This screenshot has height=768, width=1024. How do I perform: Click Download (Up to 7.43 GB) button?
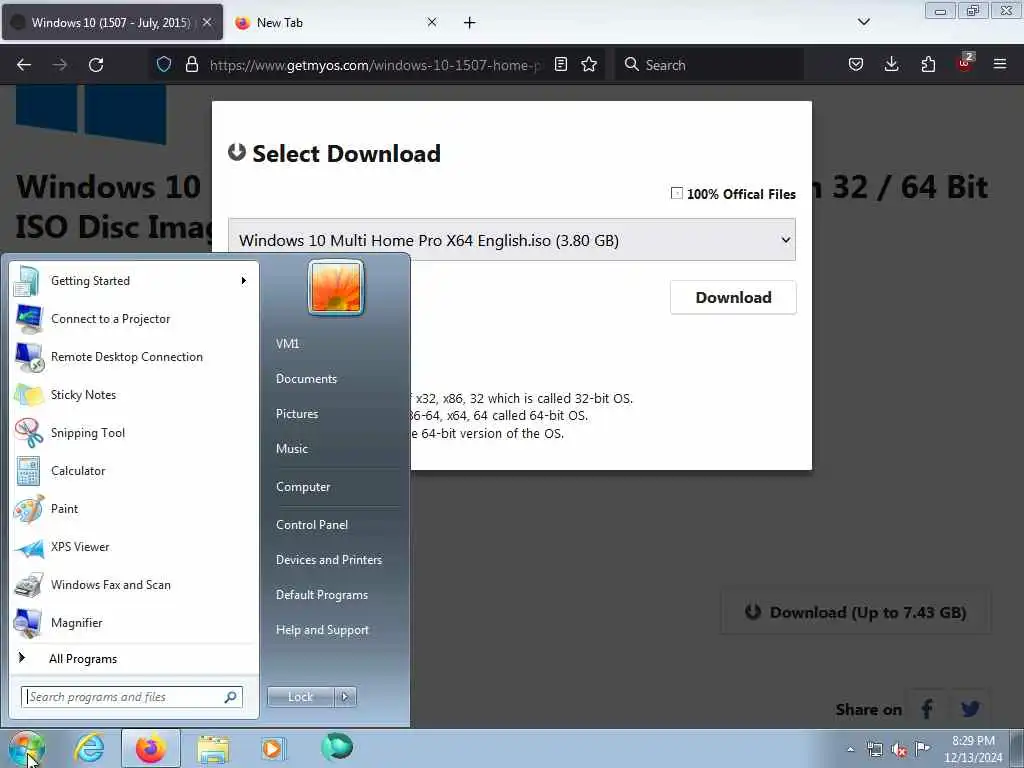pos(856,613)
